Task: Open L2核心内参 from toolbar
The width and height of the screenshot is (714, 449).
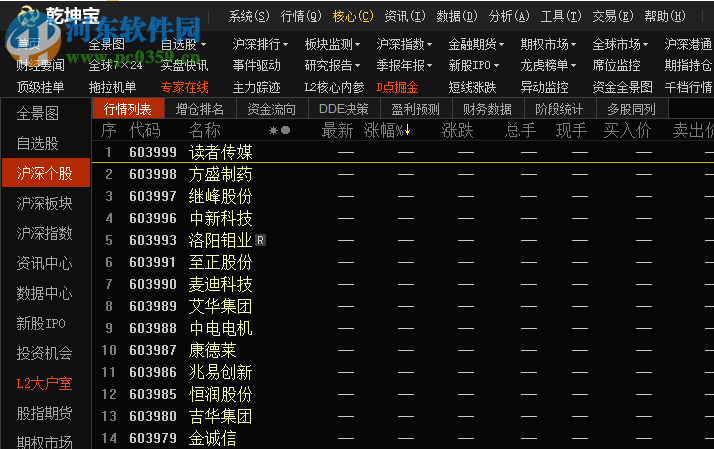Action: click(334, 87)
